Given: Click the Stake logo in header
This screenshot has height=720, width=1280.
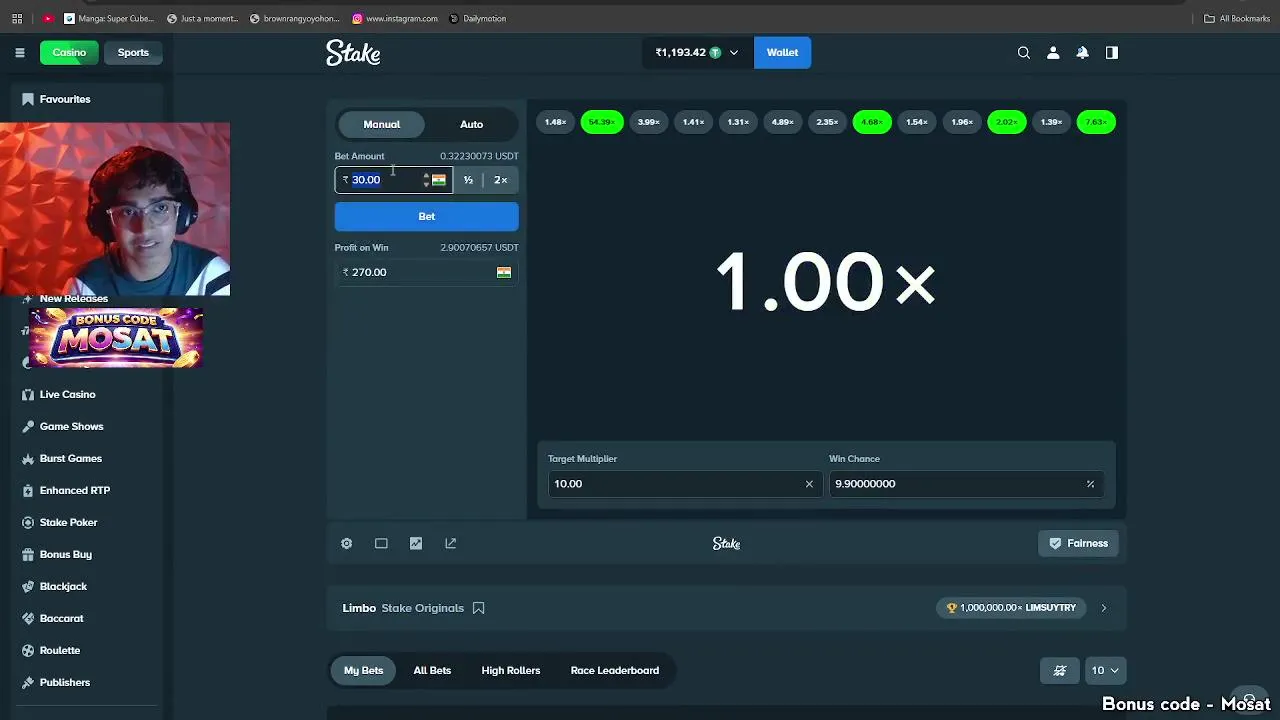Looking at the screenshot, I should [x=353, y=53].
